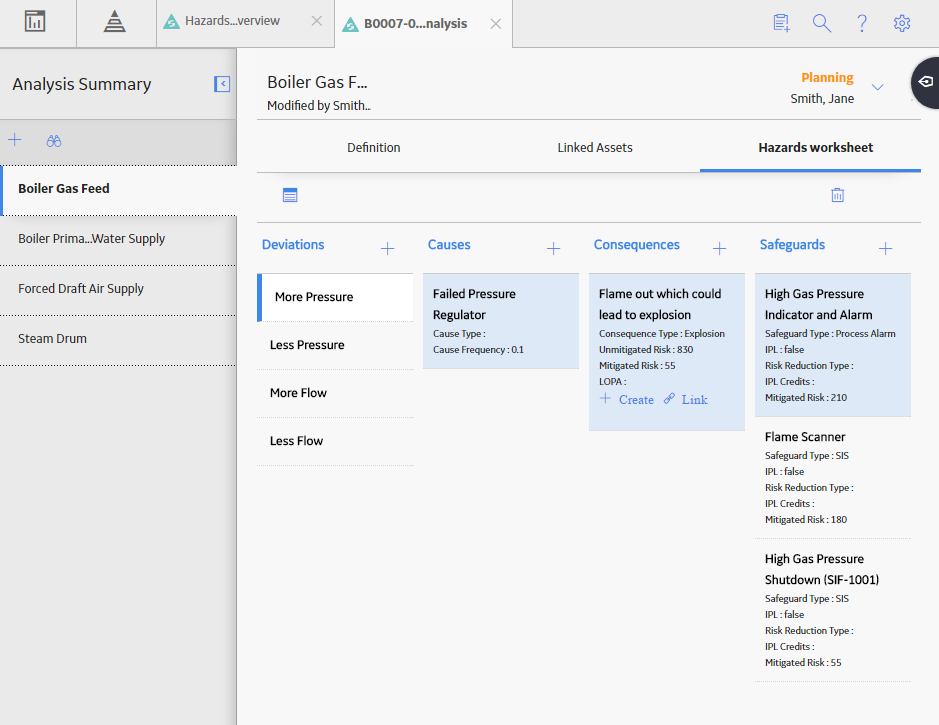Click the Planning status label

pyautogui.click(x=827, y=78)
